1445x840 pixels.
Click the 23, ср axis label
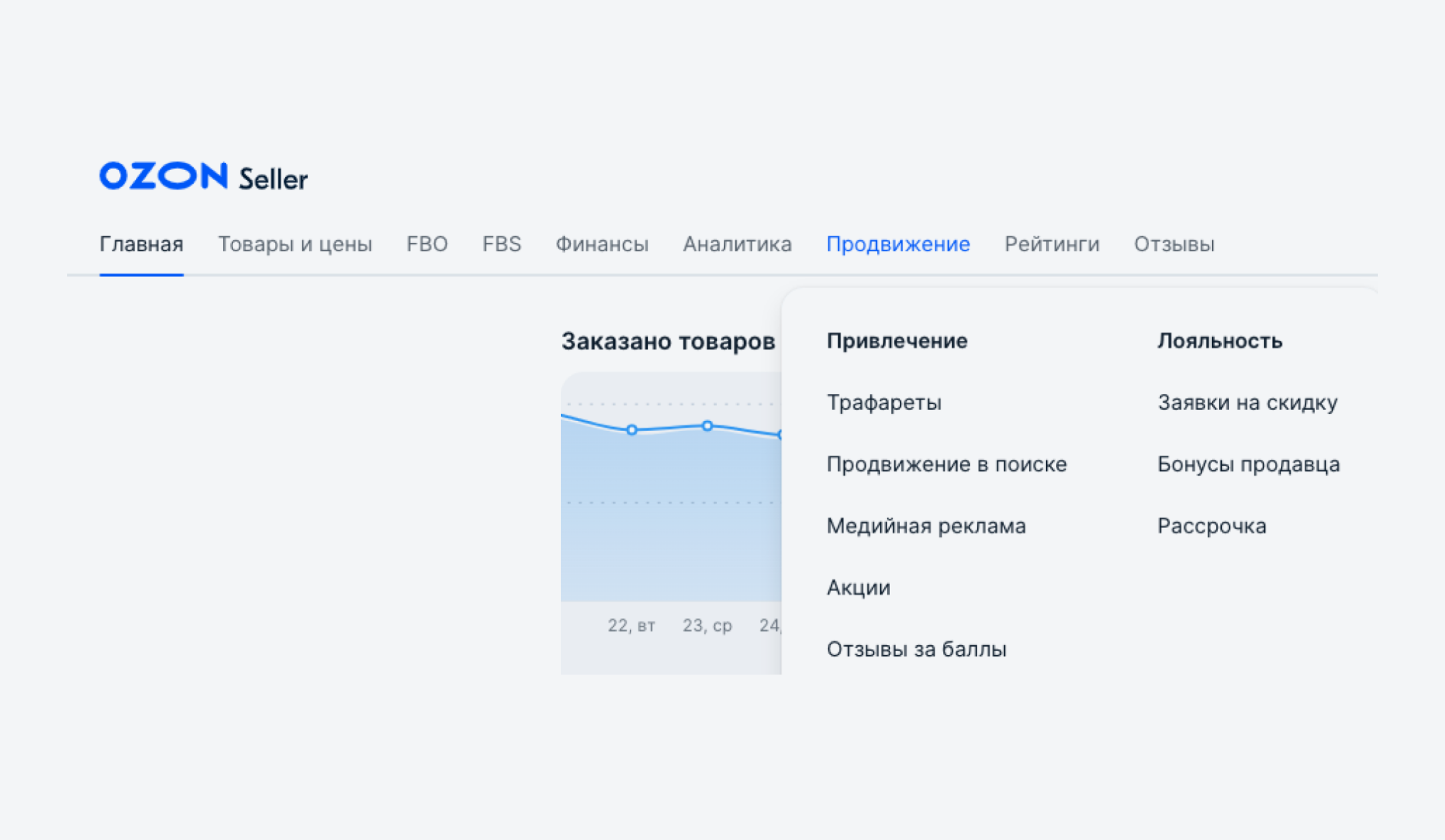click(x=707, y=625)
